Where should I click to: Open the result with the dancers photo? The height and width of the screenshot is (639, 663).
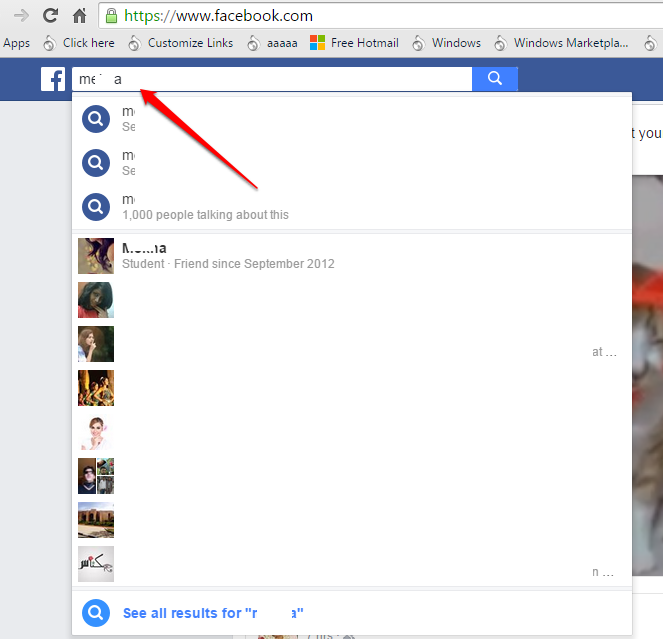coord(352,388)
